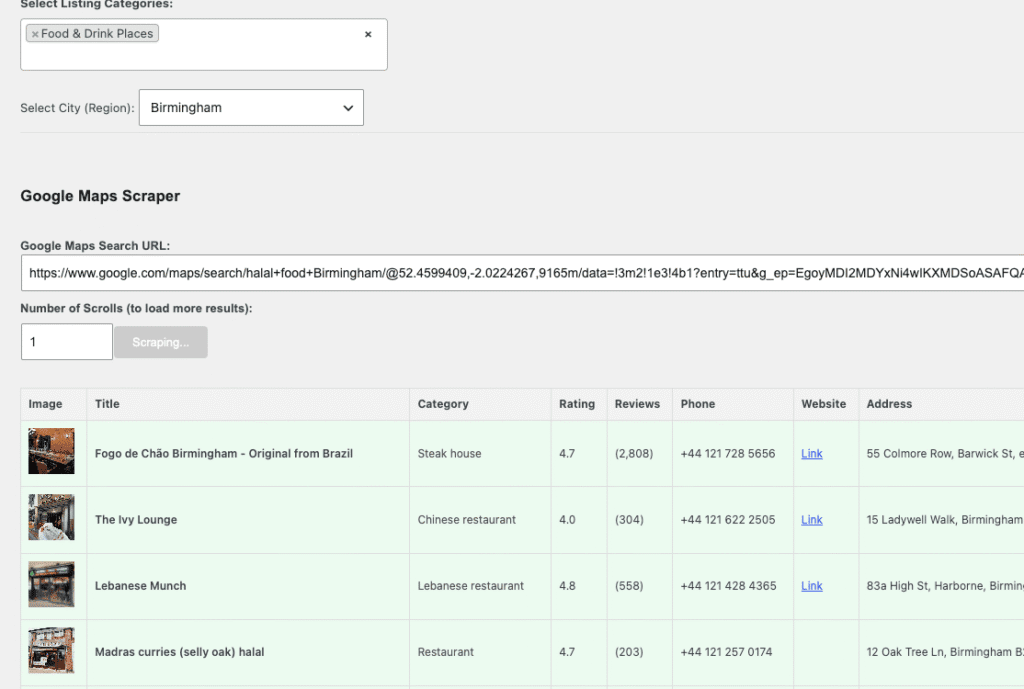This screenshot has height=689, width=1024.
Task: Click the phone number +44 121 622 2505
Action: point(728,520)
